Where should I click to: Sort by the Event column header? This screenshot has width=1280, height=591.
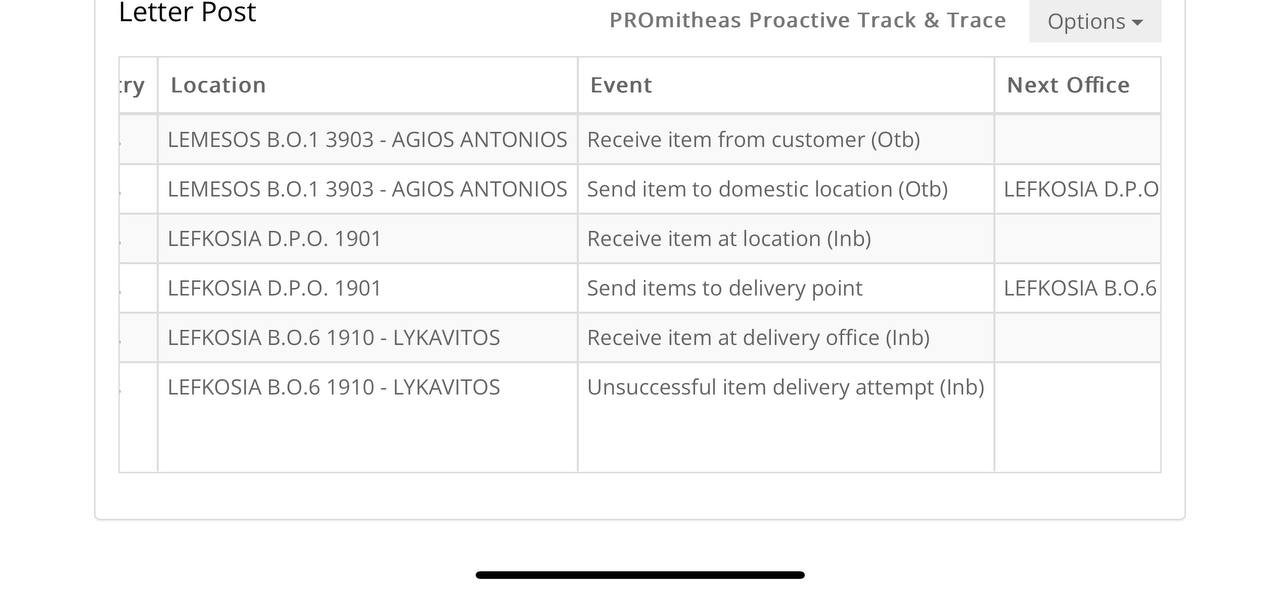(x=621, y=85)
